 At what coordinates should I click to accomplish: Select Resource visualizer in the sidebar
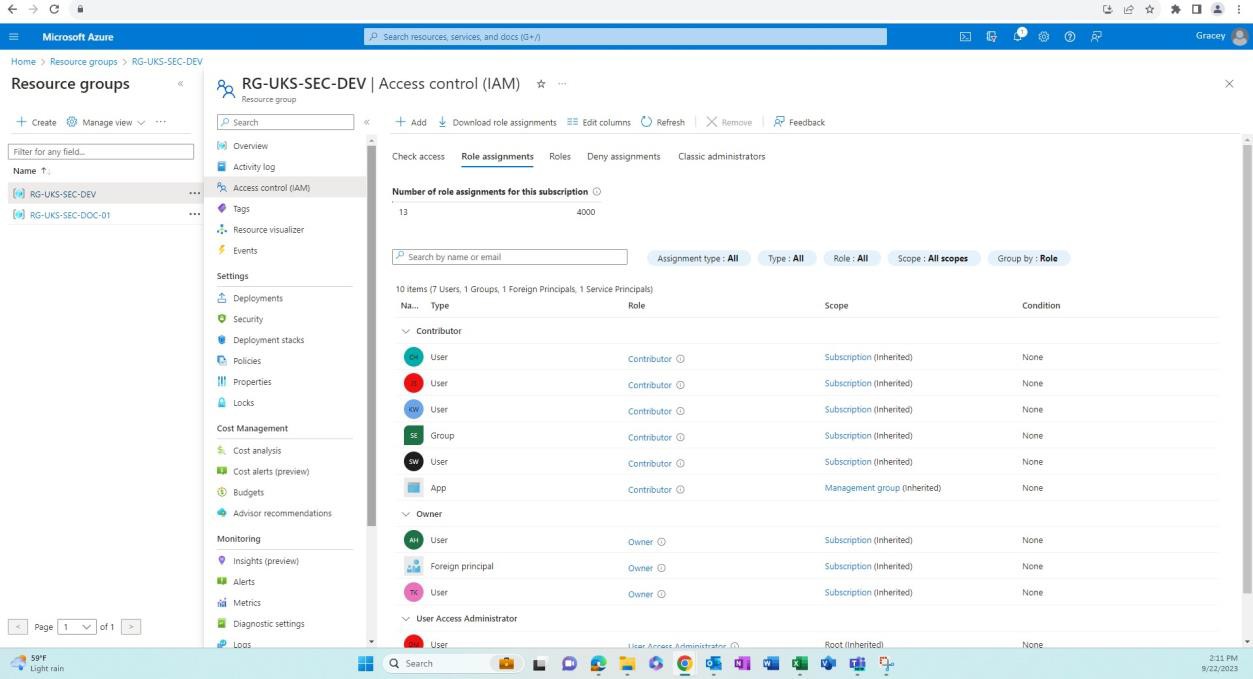pyautogui.click(x=270, y=229)
